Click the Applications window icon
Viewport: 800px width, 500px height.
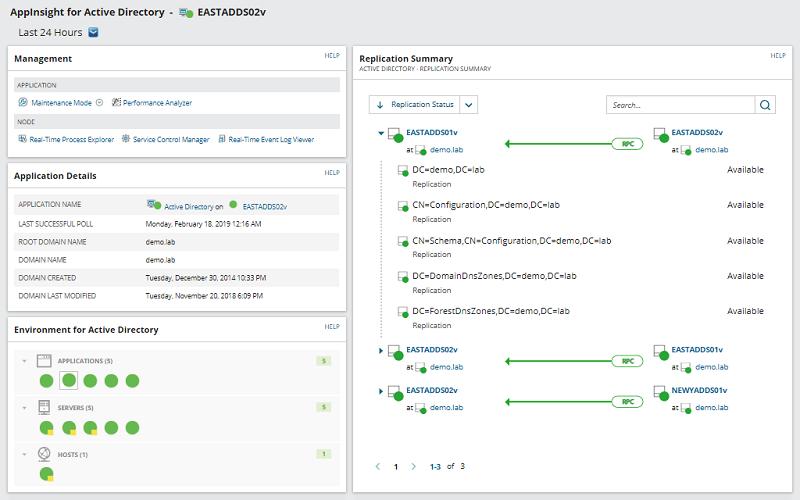[44, 361]
